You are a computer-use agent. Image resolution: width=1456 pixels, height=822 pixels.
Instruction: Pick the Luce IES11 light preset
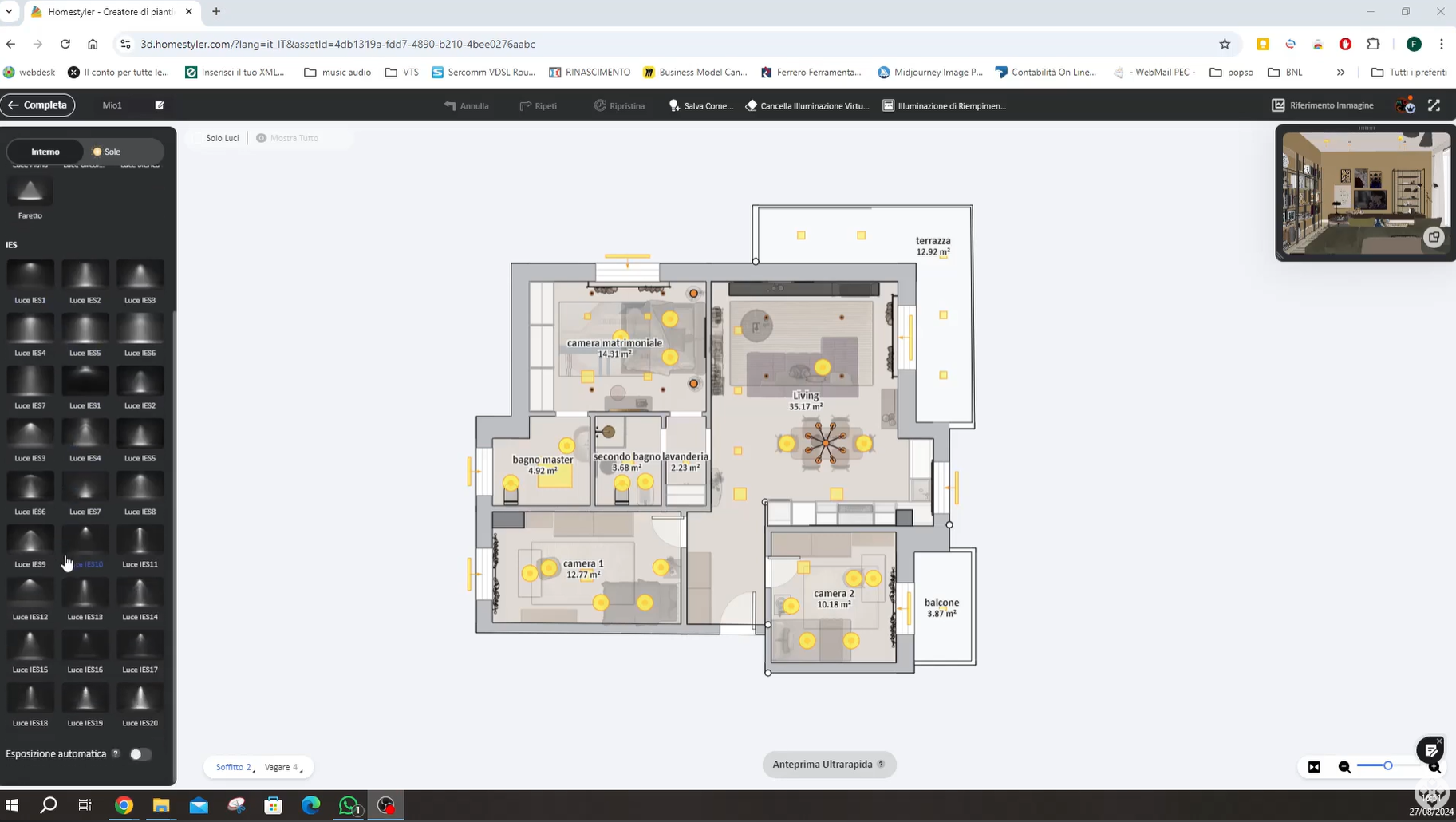(140, 540)
